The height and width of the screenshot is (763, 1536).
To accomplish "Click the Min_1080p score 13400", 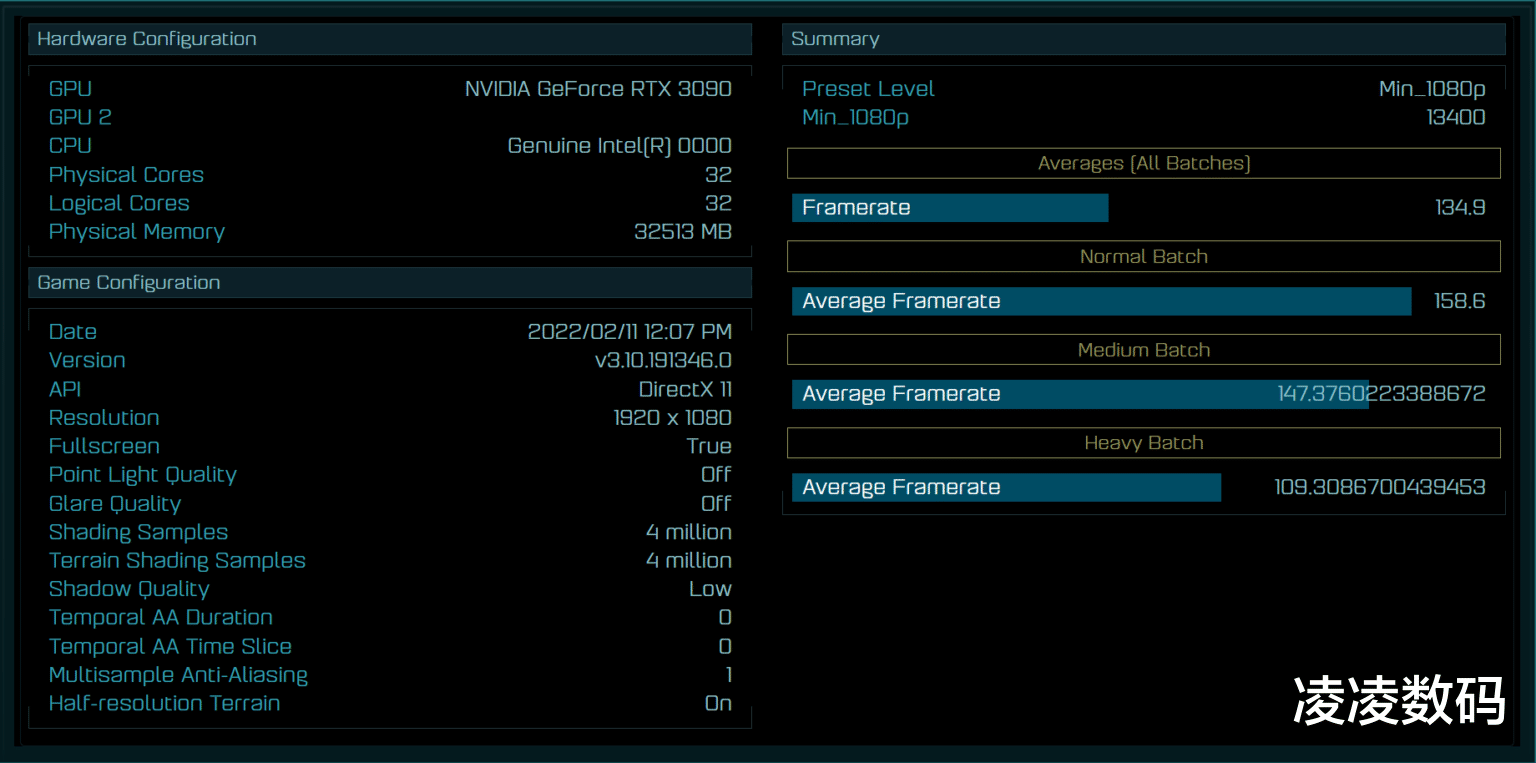I will click(x=1455, y=118).
